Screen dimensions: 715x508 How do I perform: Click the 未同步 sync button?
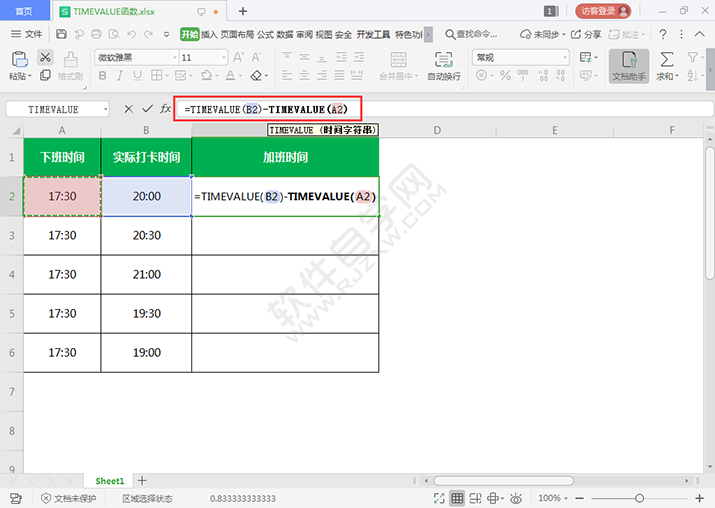(x=543, y=34)
